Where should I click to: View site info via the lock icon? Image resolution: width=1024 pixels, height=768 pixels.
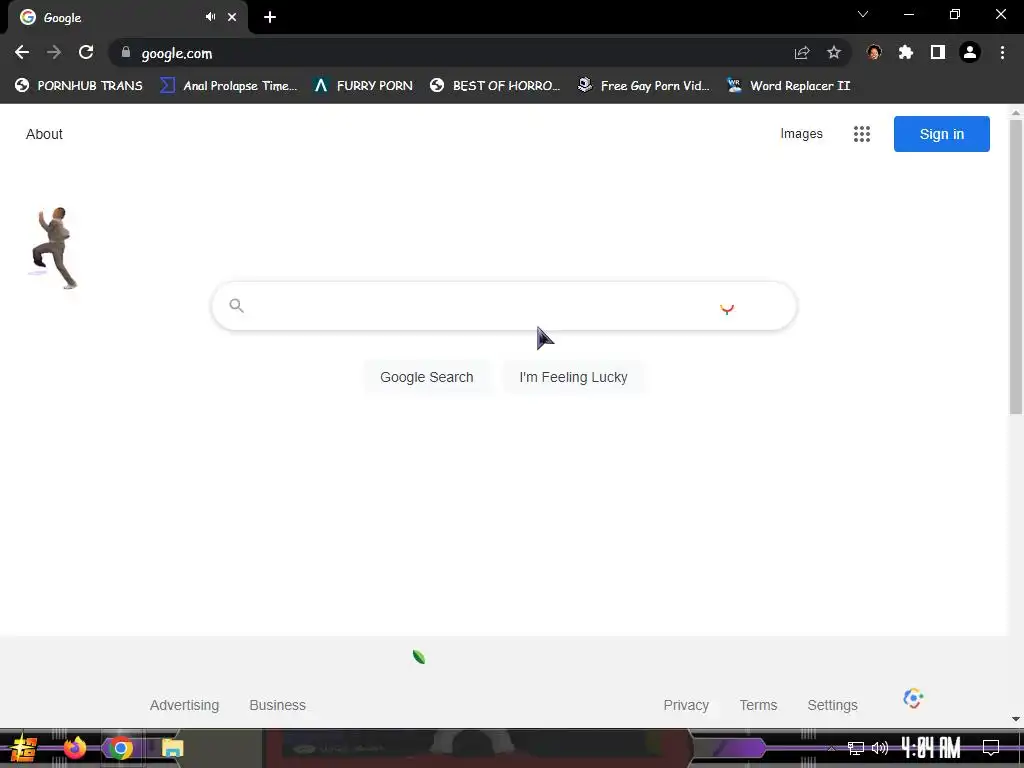(126, 52)
